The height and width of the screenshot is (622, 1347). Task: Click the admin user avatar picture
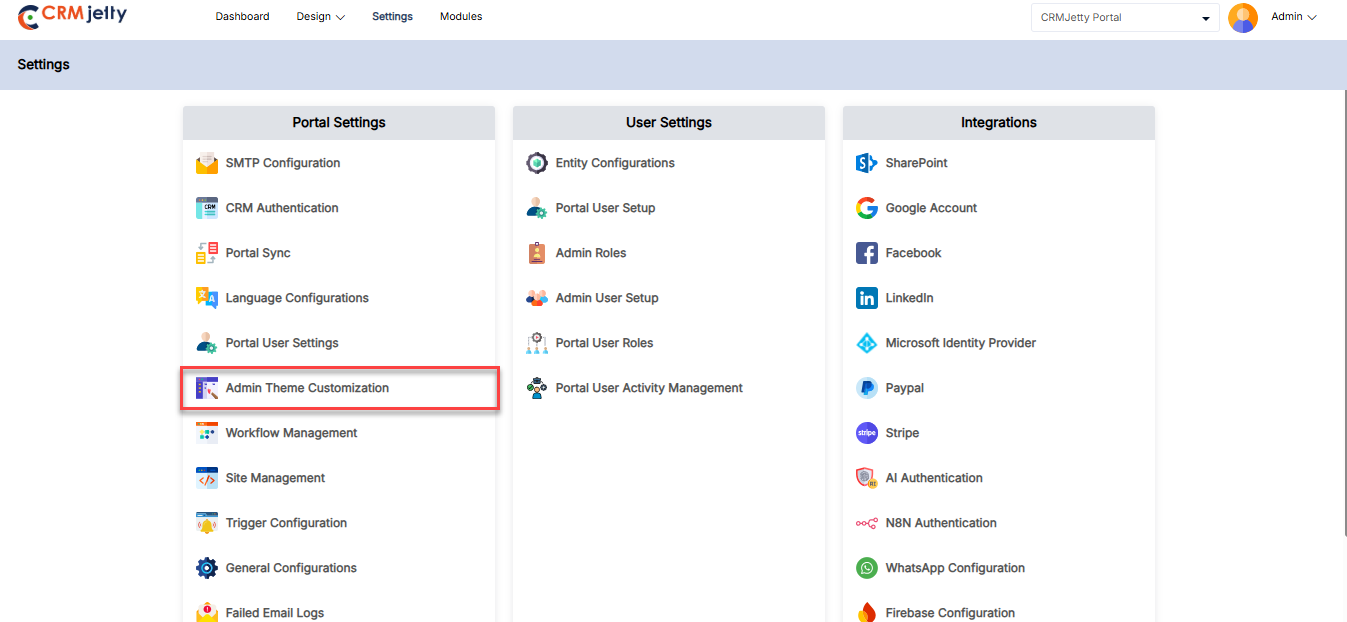(1243, 18)
